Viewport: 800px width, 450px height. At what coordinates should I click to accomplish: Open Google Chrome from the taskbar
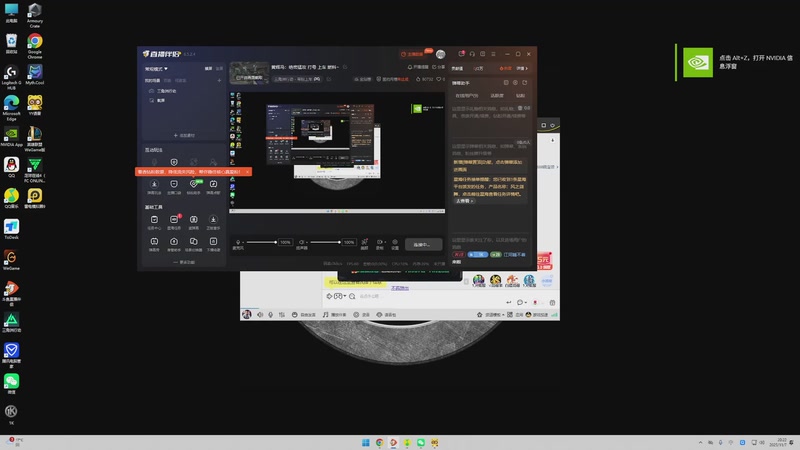click(x=380, y=443)
